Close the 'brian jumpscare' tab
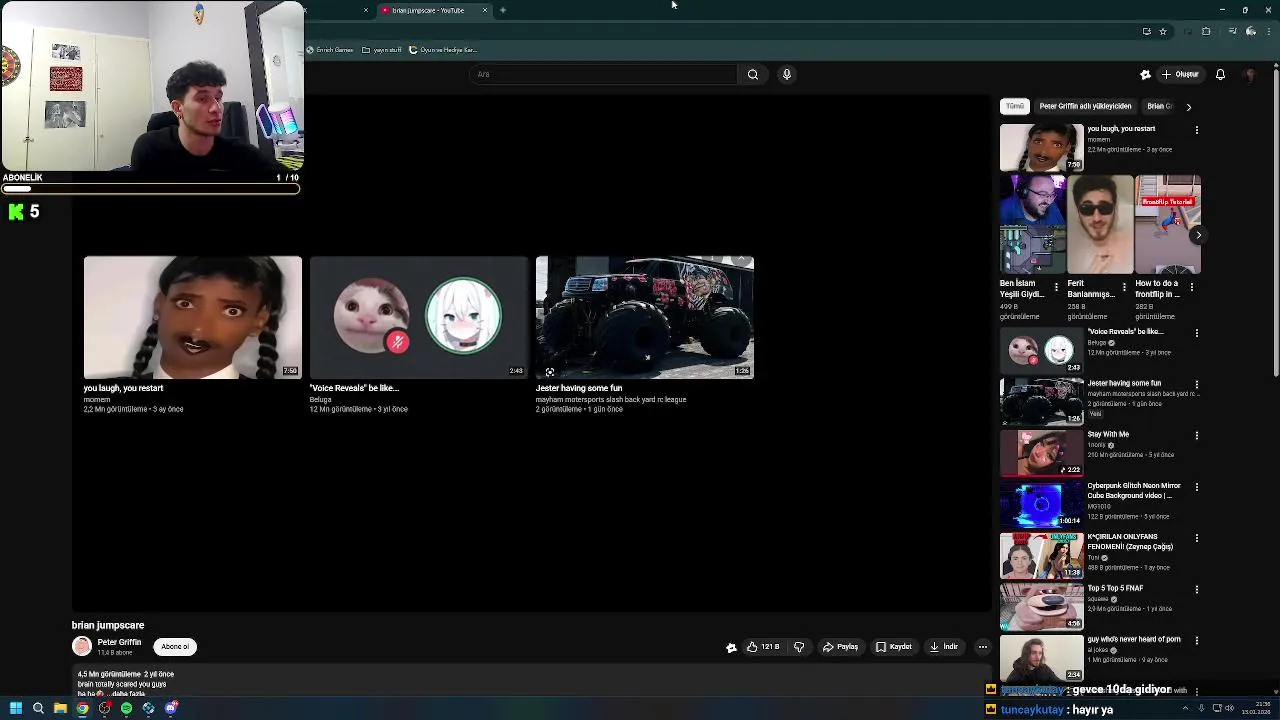This screenshot has width=1280, height=720. [x=485, y=10]
